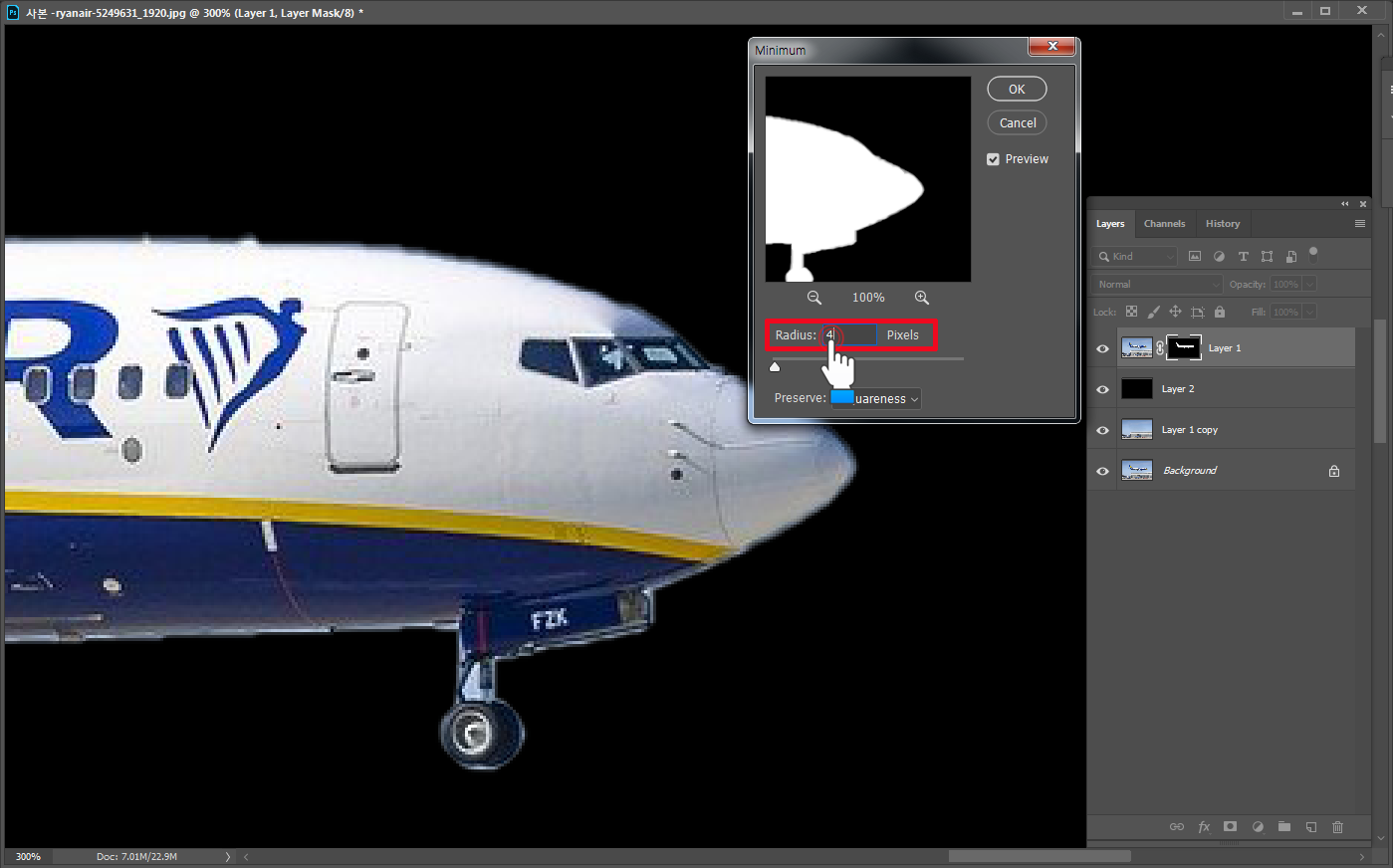Toggle the layer filtering on/off switch
The image size is (1393, 868).
coord(1313,252)
